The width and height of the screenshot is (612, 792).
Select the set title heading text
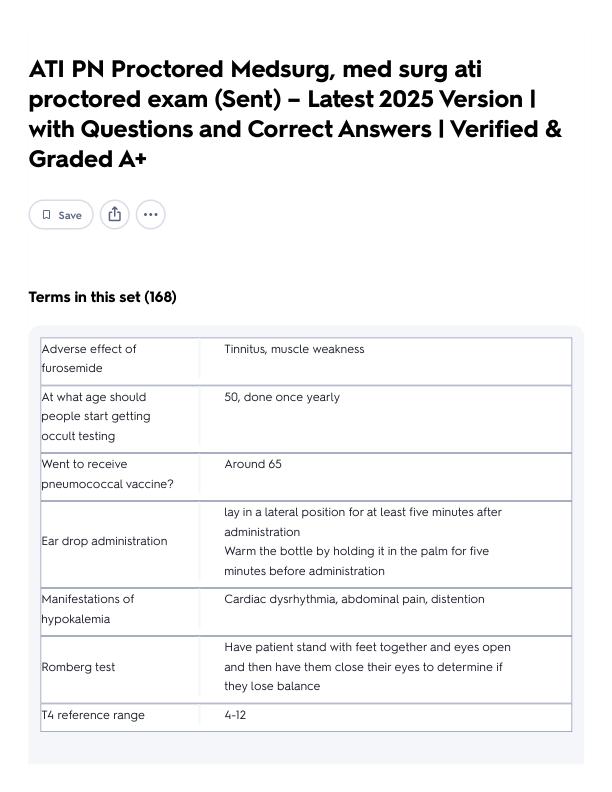[x=295, y=114]
